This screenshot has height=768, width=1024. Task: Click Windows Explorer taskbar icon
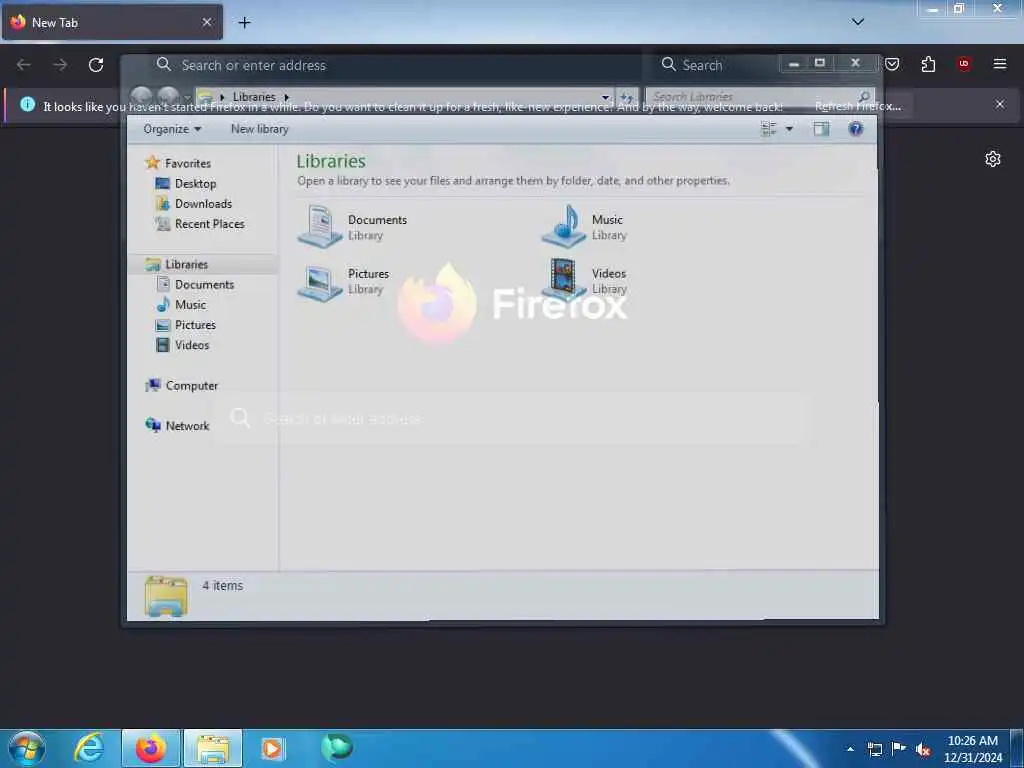tap(213, 748)
